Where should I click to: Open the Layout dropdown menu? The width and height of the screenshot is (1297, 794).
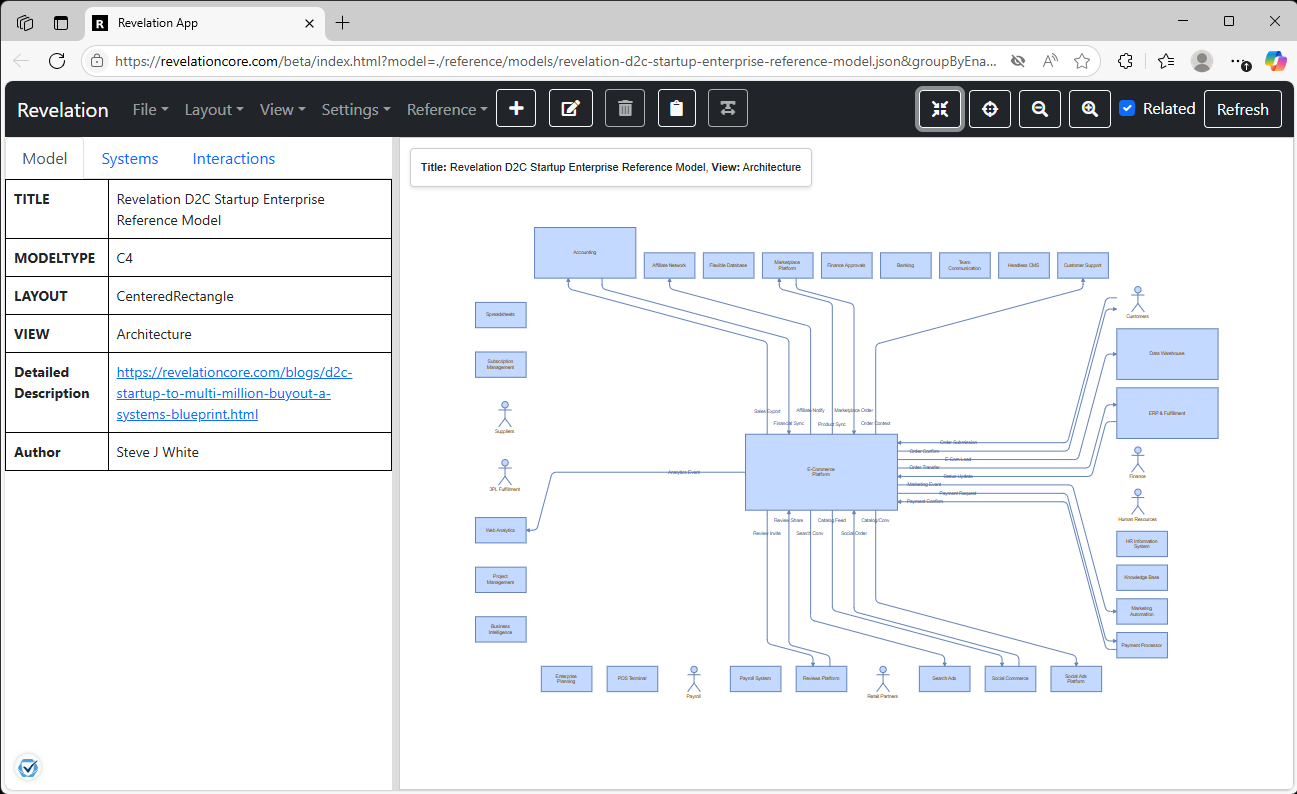pos(214,109)
